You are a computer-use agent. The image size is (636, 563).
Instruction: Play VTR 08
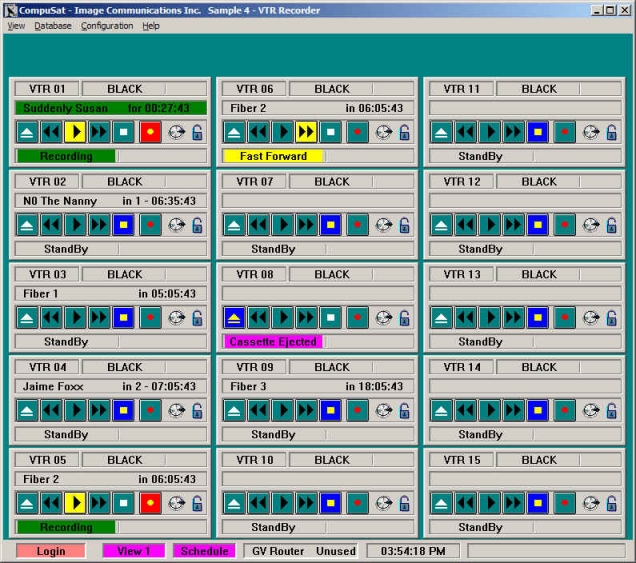[282, 317]
